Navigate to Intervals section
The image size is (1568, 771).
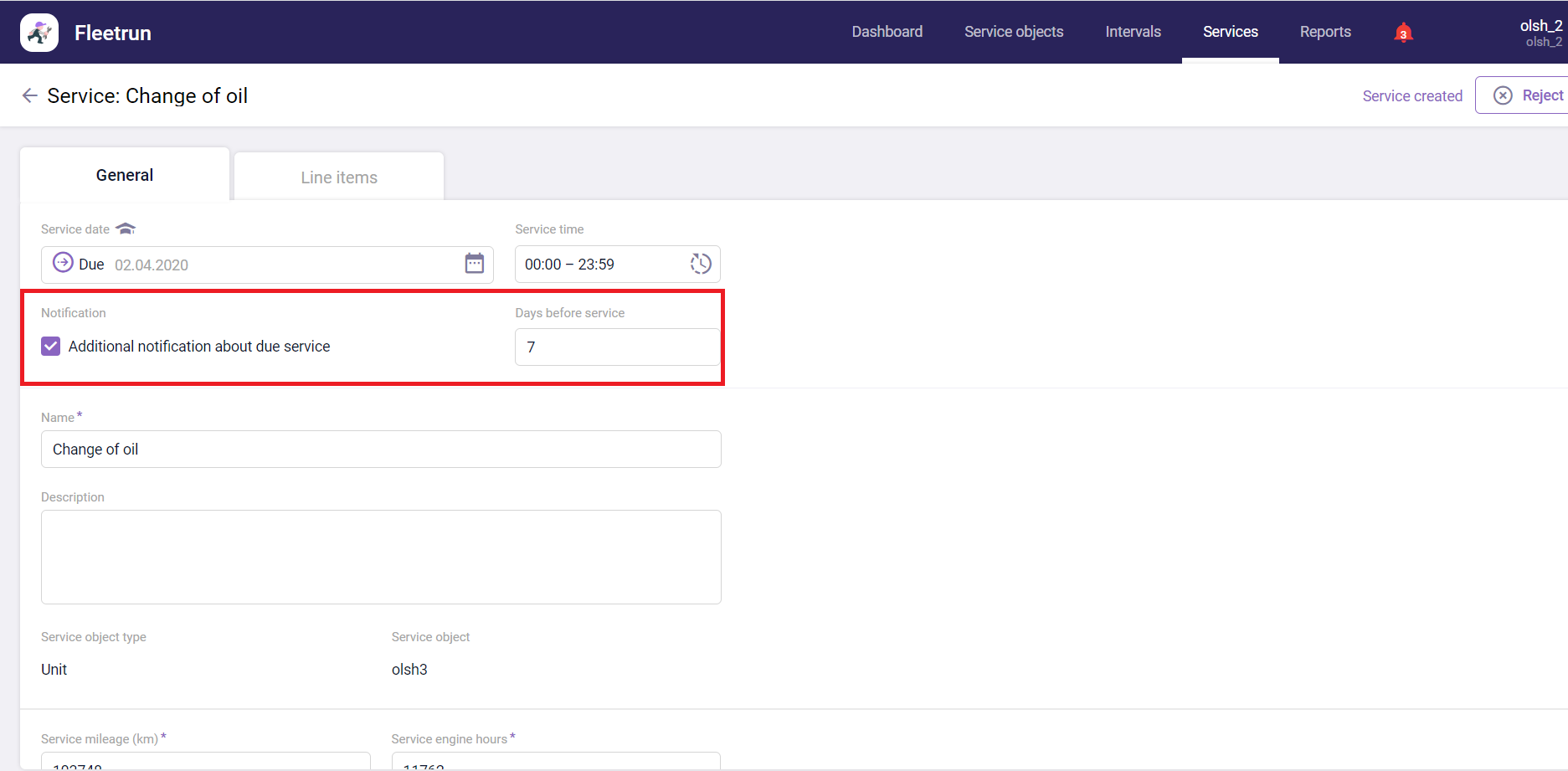pyautogui.click(x=1133, y=32)
